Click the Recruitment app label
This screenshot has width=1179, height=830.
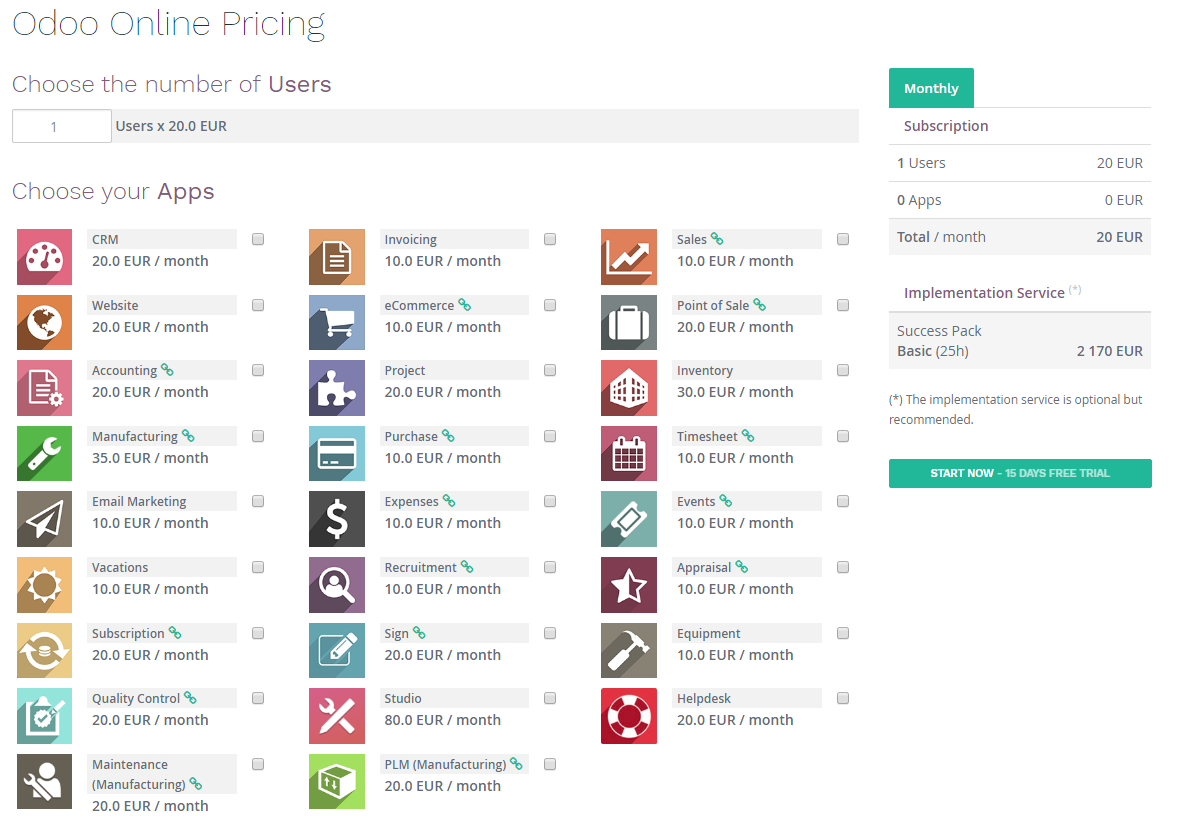click(420, 568)
